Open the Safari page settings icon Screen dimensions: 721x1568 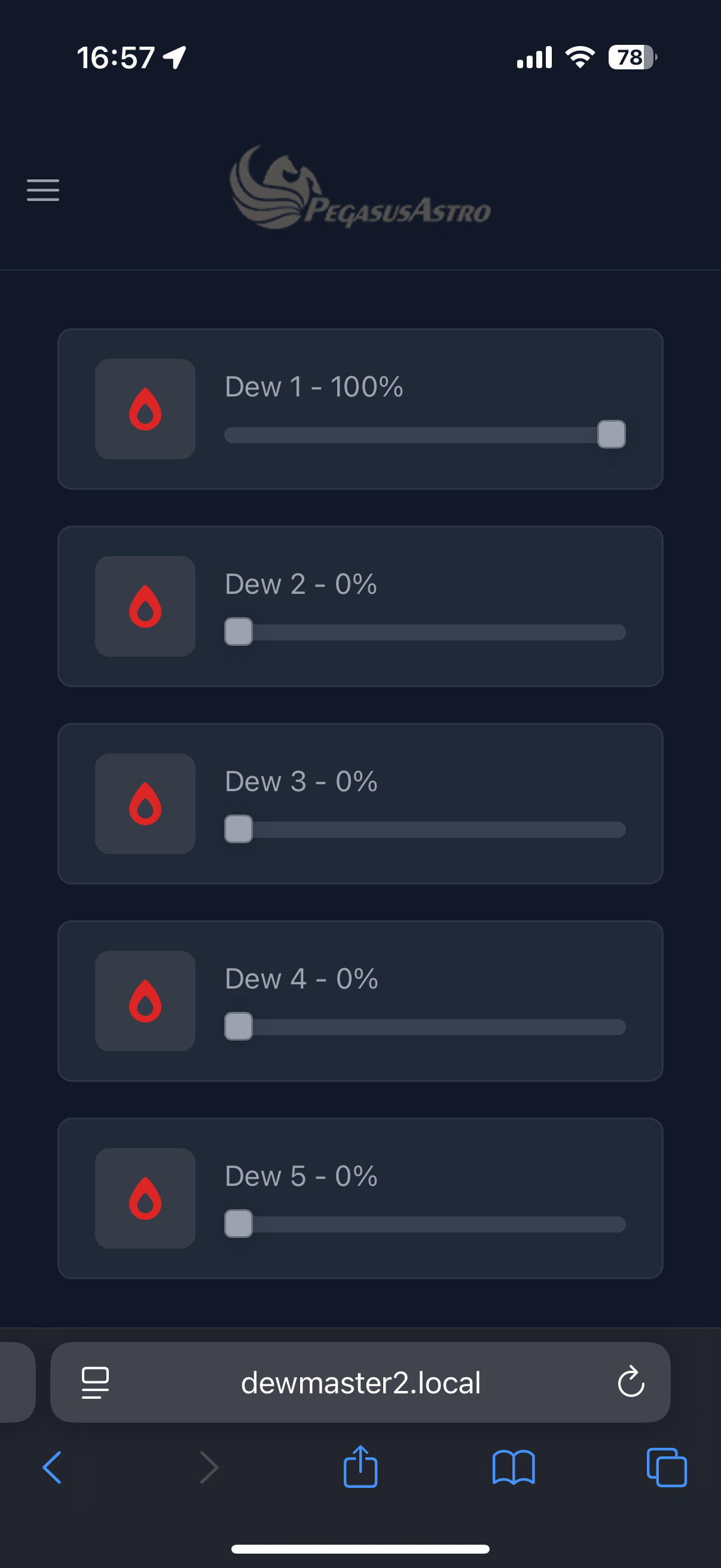pyautogui.click(x=96, y=1383)
